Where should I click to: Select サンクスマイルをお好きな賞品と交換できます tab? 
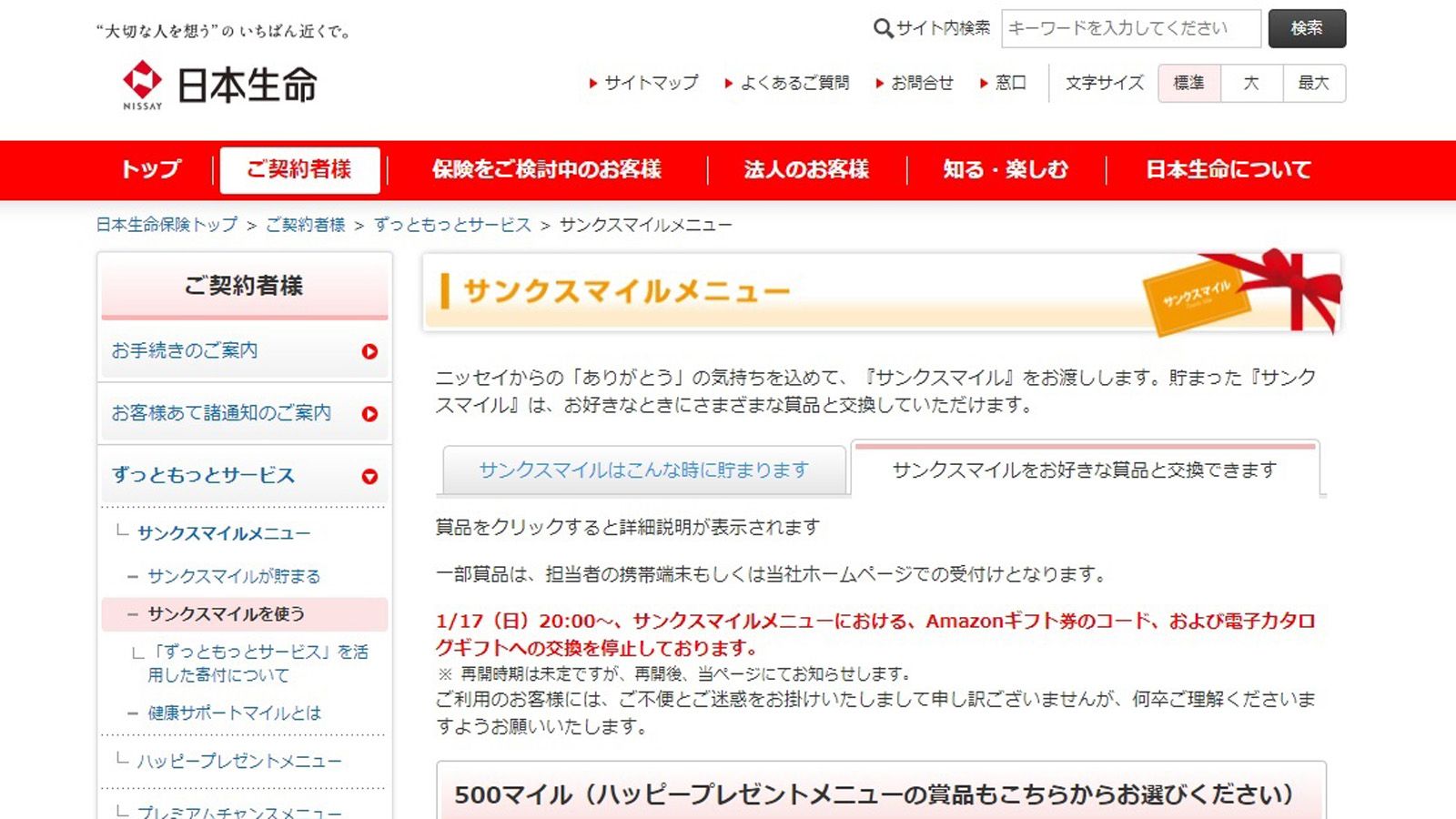(1085, 470)
